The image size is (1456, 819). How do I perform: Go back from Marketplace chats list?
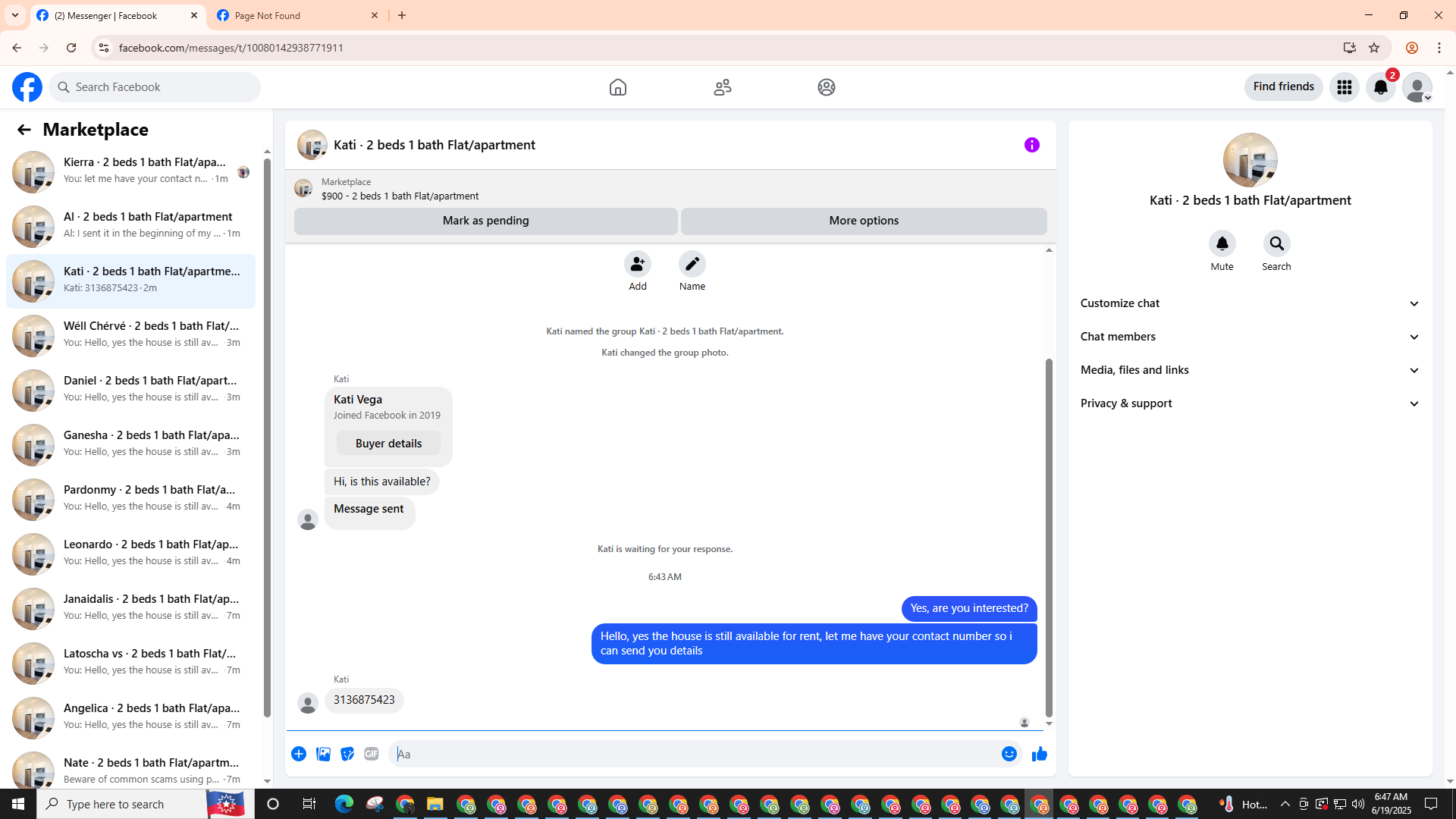(24, 130)
